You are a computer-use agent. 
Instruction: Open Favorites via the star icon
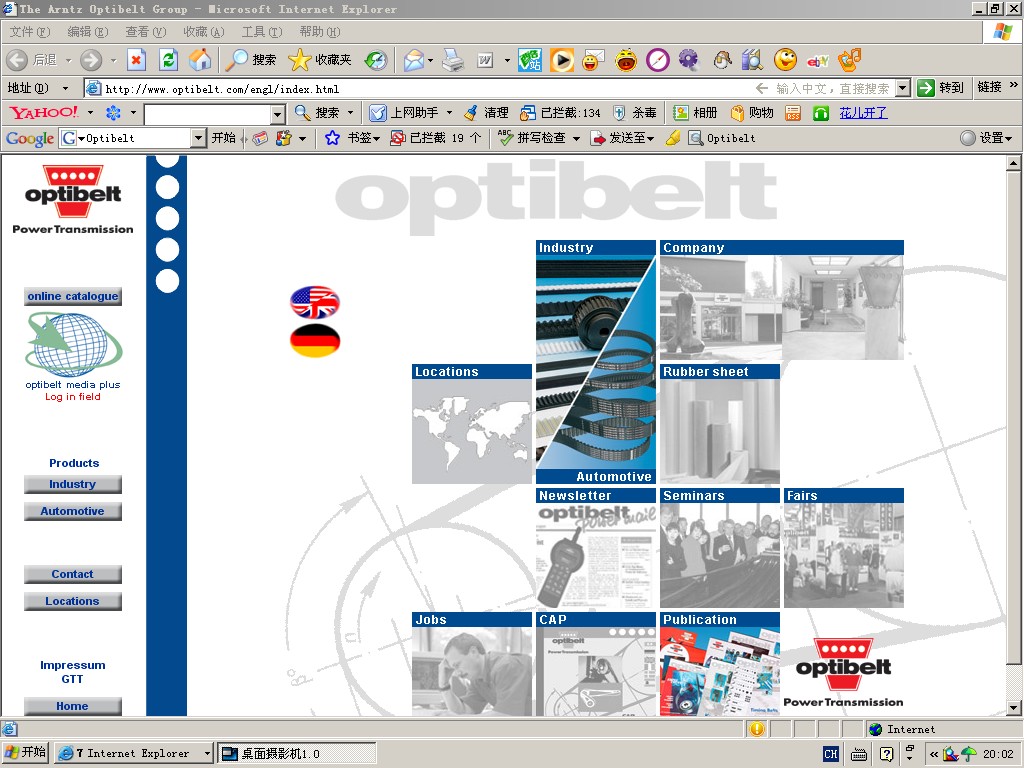tap(300, 60)
